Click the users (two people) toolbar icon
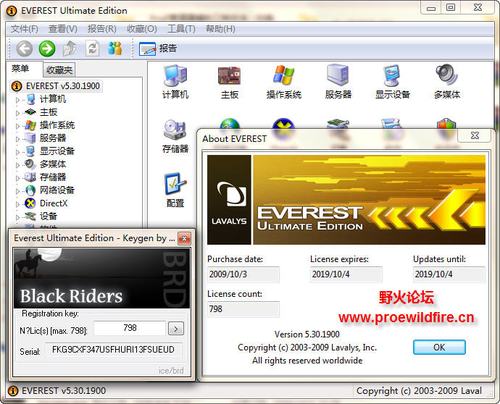 tap(115, 49)
